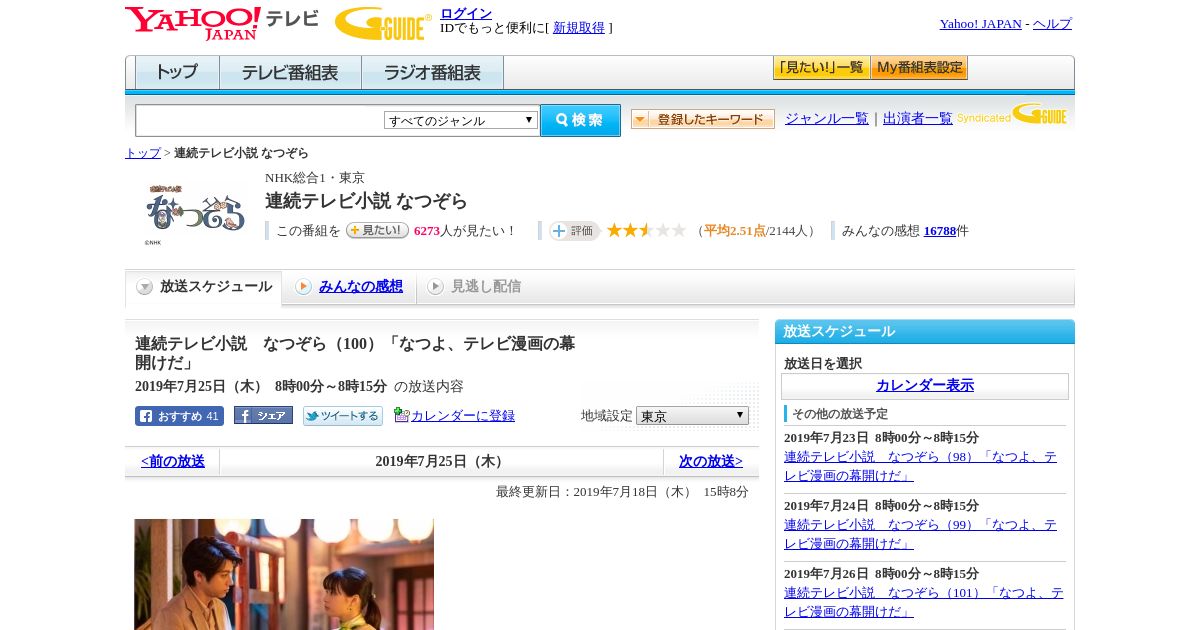Click the G-GUIDE logo in header

383,23
